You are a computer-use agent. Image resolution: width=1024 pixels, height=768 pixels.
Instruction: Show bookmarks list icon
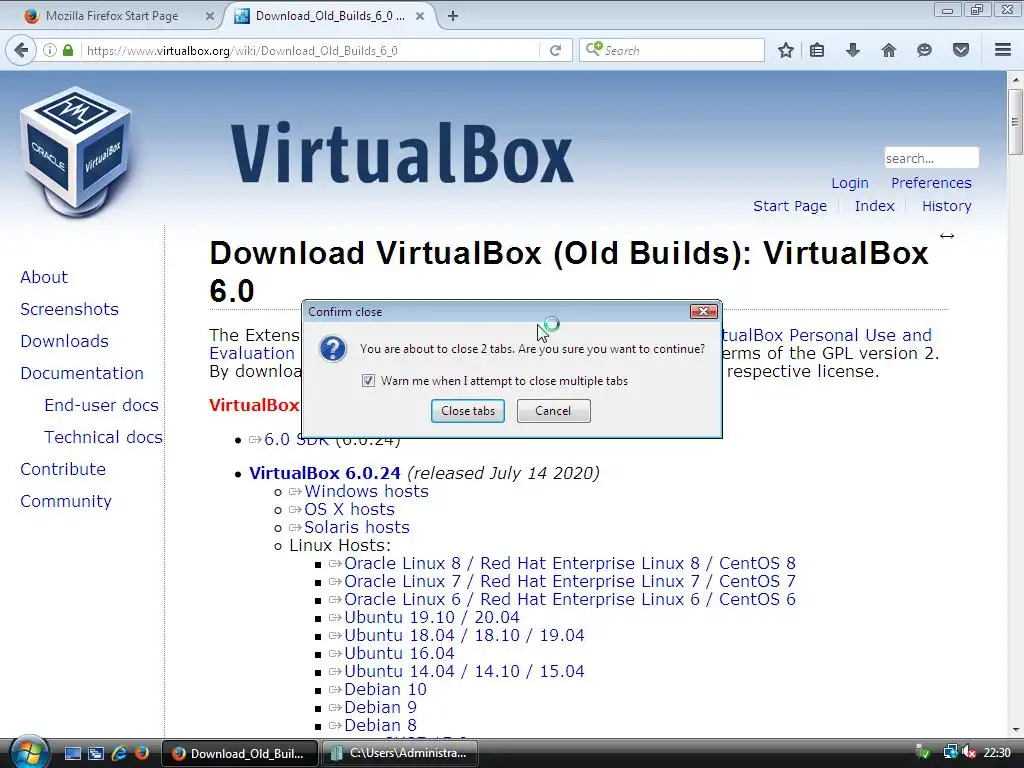pyautogui.click(x=817, y=50)
